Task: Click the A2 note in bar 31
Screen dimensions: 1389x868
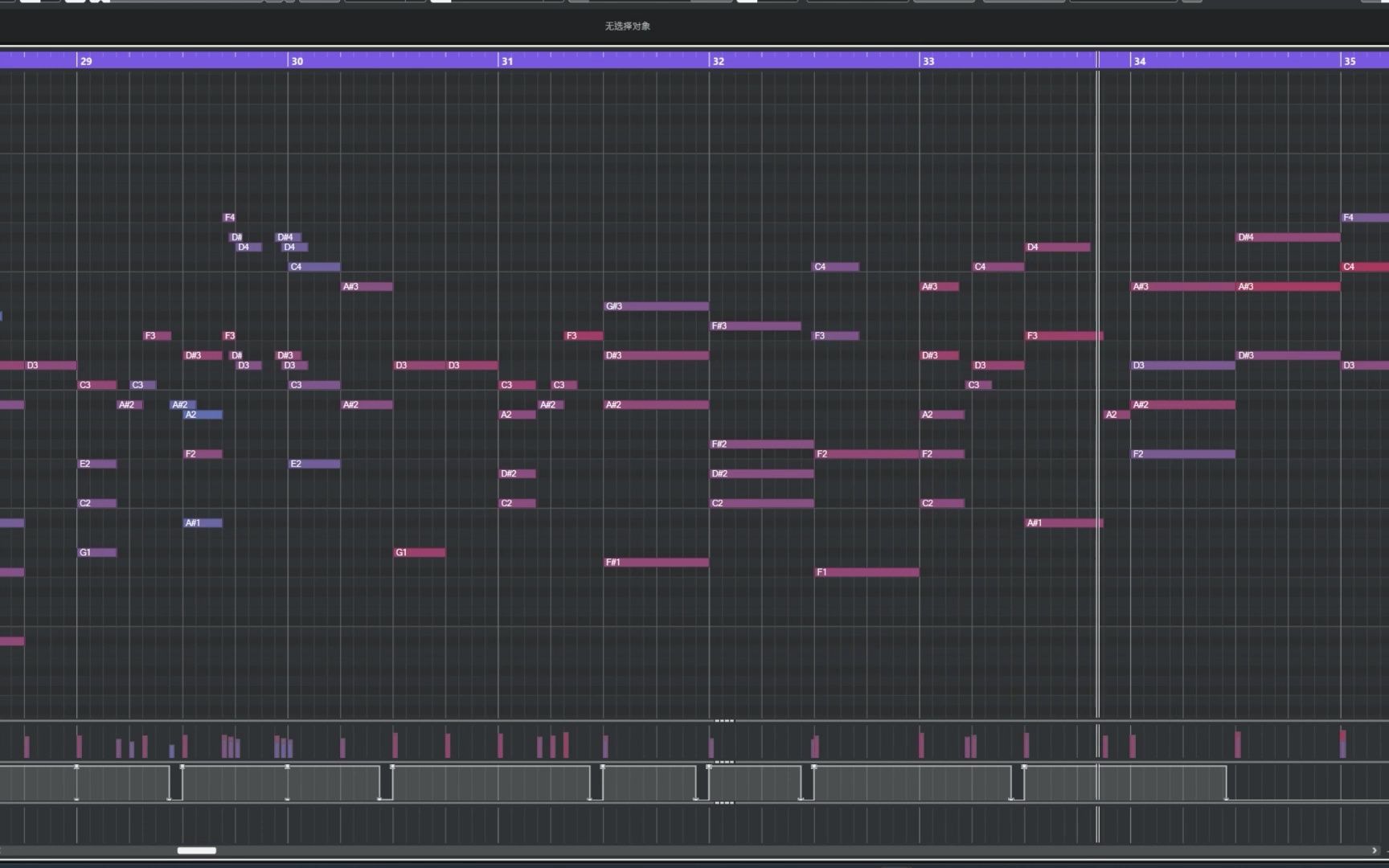Action: [x=517, y=415]
